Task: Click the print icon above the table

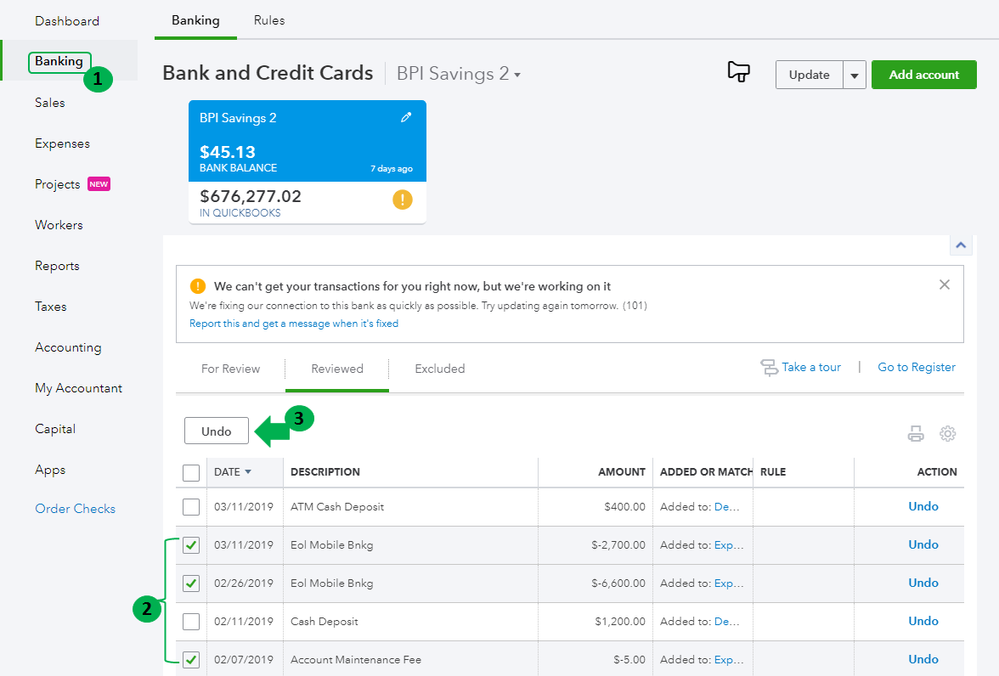Action: click(915, 434)
